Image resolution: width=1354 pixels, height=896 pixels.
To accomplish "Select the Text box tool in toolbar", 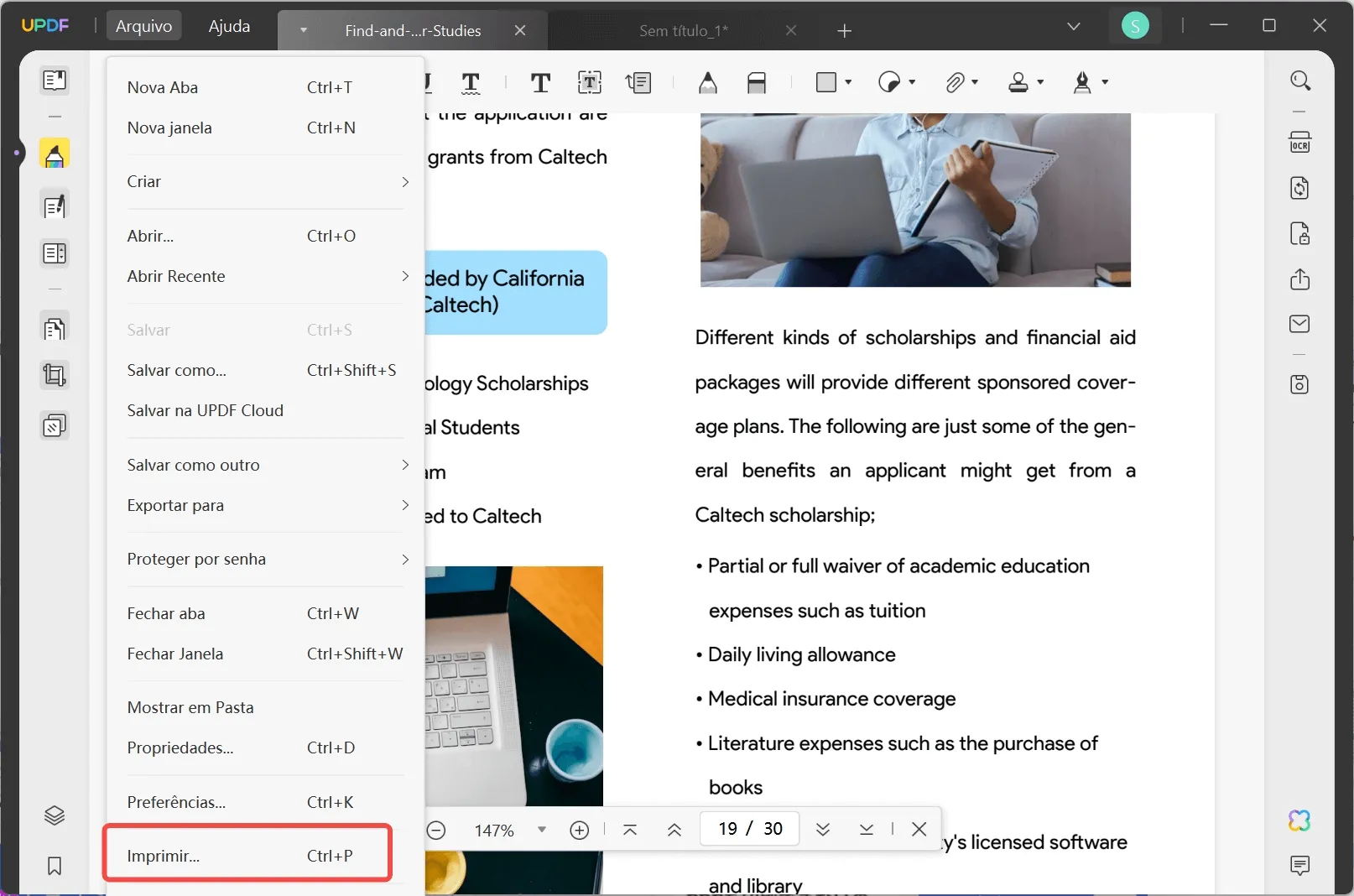I will [x=590, y=82].
